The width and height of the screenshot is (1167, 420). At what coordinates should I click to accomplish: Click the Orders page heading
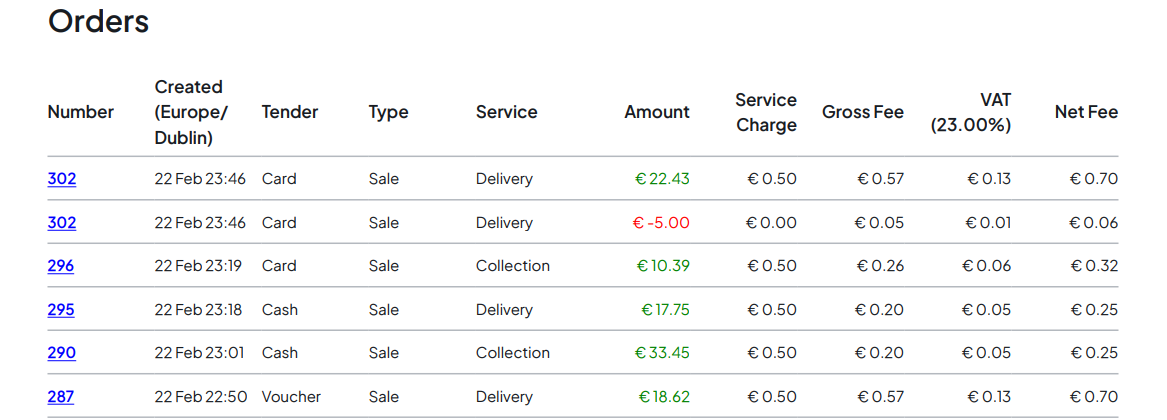(99, 21)
